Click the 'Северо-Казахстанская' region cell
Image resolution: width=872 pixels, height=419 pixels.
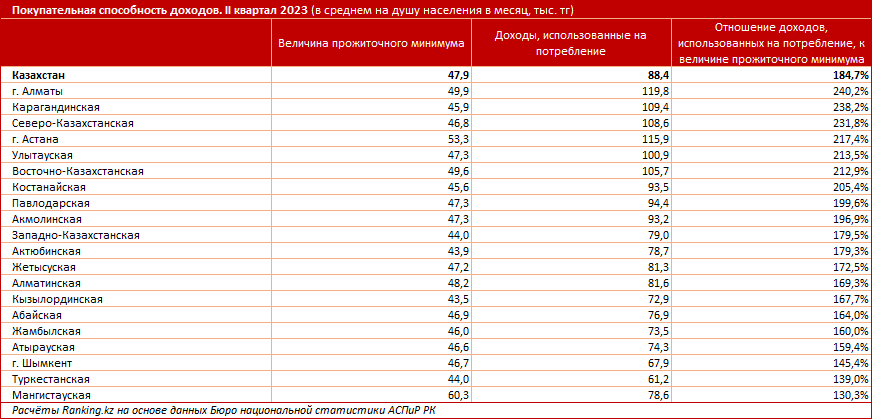coord(73,123)
